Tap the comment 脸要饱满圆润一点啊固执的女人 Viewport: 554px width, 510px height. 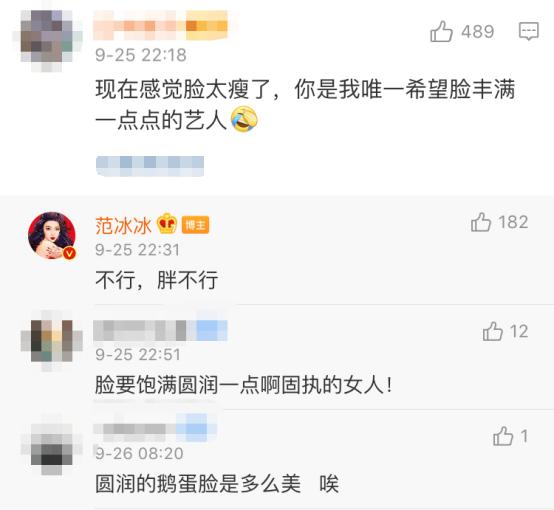pos(244,385)
